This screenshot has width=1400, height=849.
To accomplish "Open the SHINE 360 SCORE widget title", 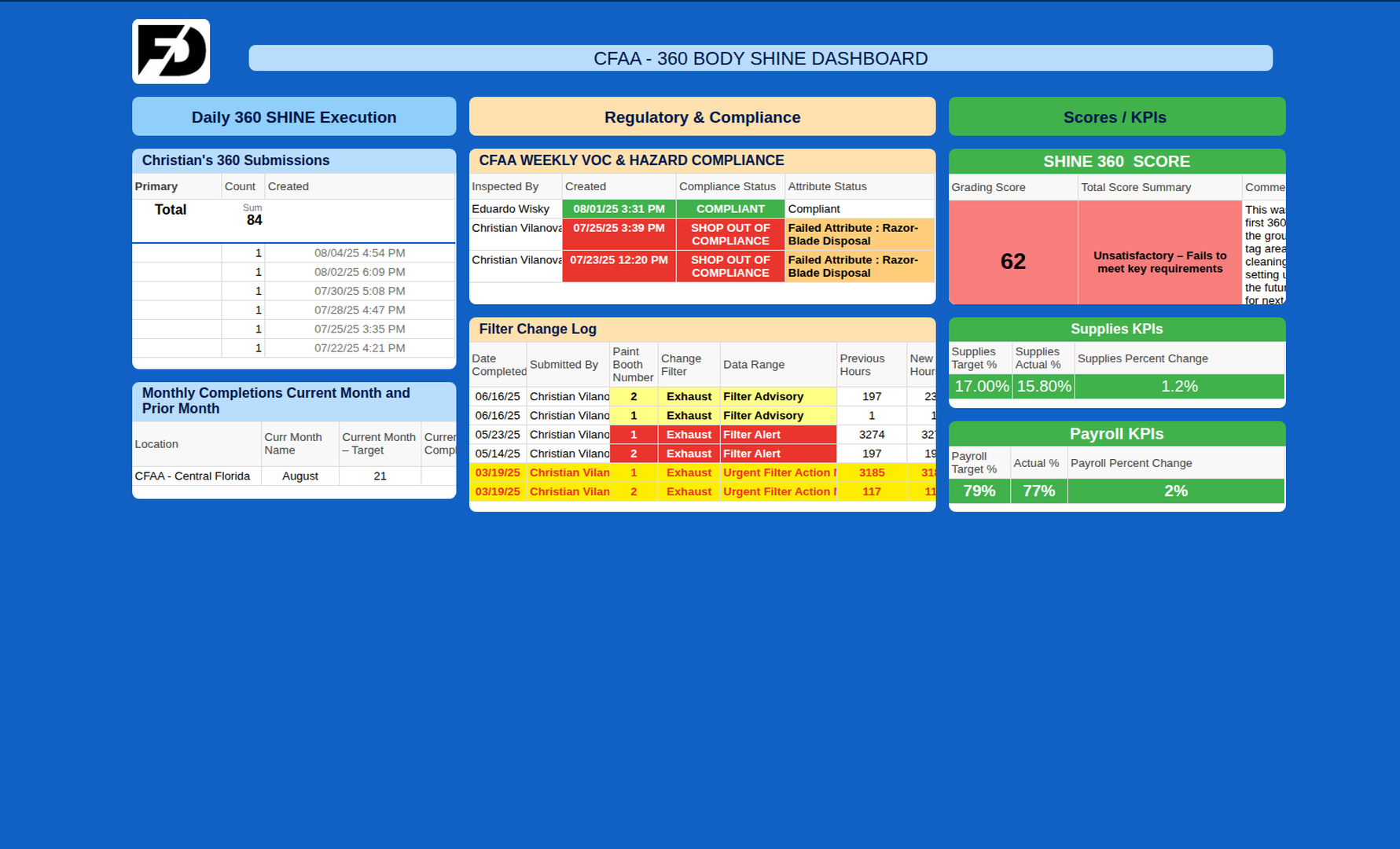I will click(1116, 161).
